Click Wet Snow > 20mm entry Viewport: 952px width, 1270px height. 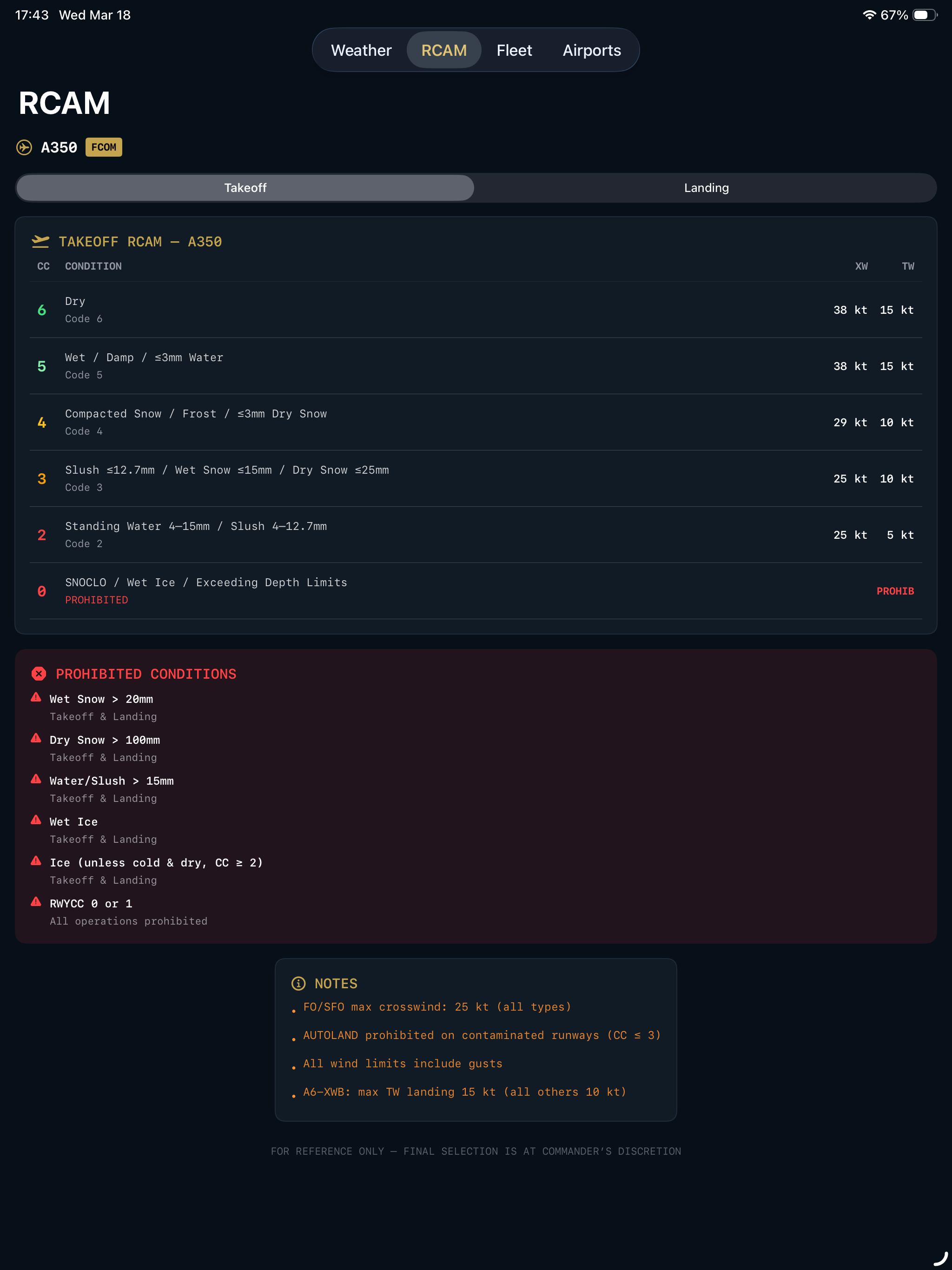[102, 699]
